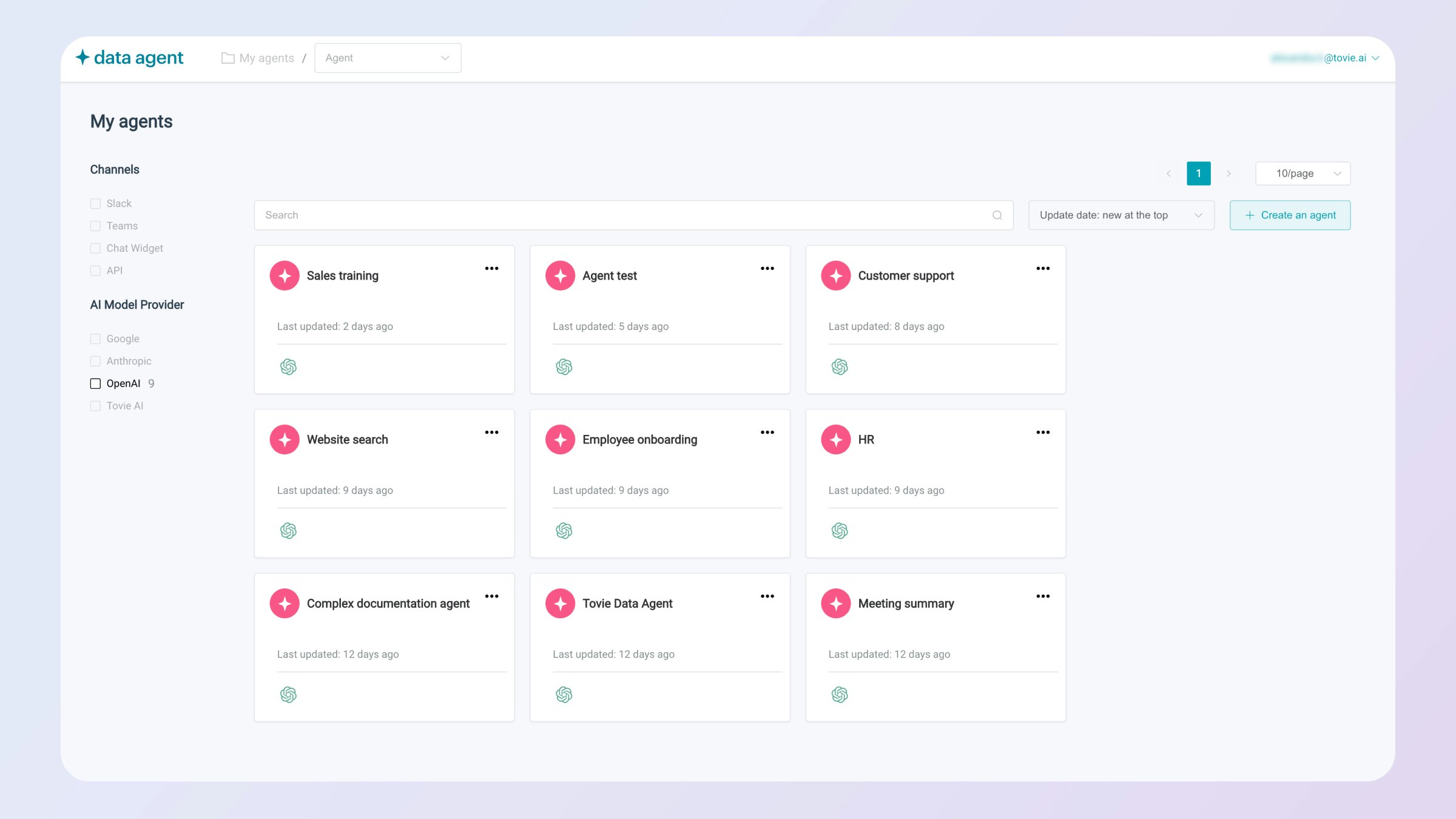Open the 10/page size dropdown

1302,174
